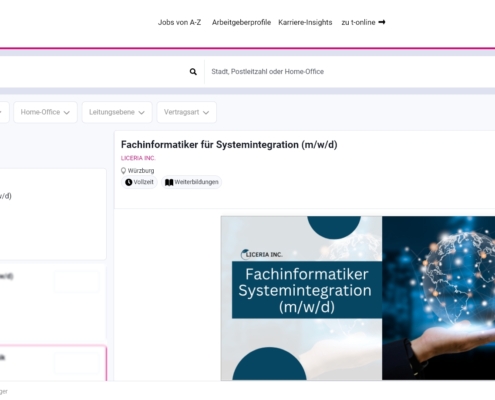Follow the zu t-online link

(x=363, y=22)
